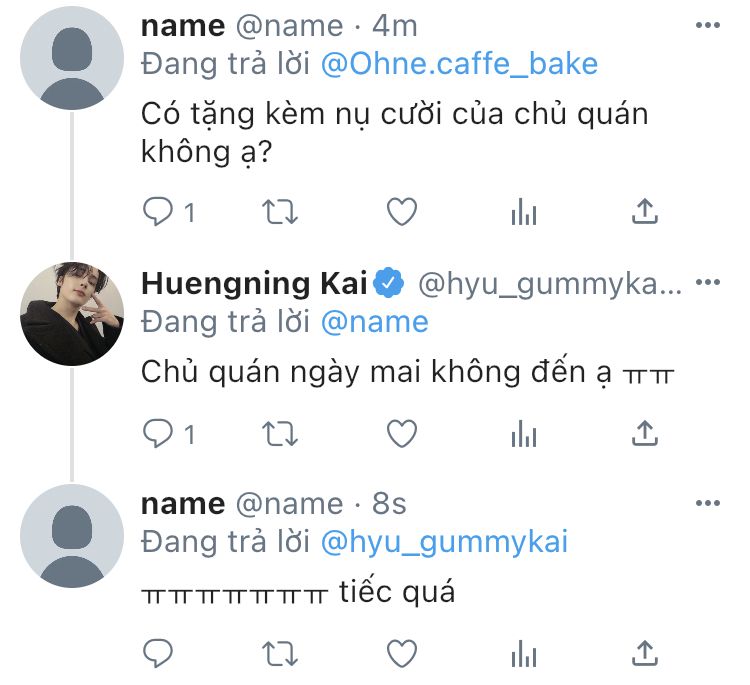The height and width of the screenshot is (685, 750).
Task: Share the "tiếc quá" tweet
Action: (646, 652)
